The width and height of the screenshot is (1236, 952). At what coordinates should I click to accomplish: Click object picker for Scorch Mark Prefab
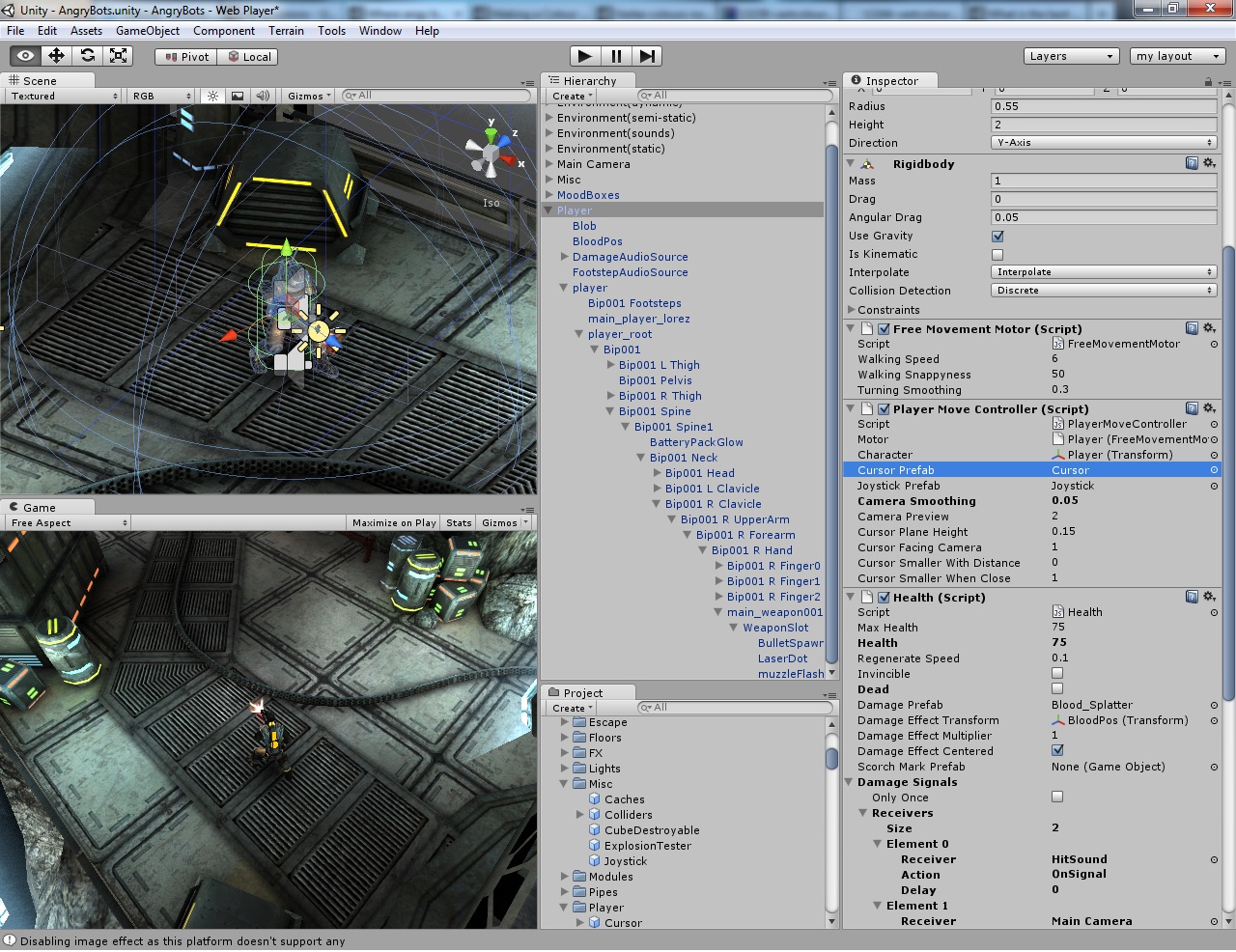(1214, 767)
